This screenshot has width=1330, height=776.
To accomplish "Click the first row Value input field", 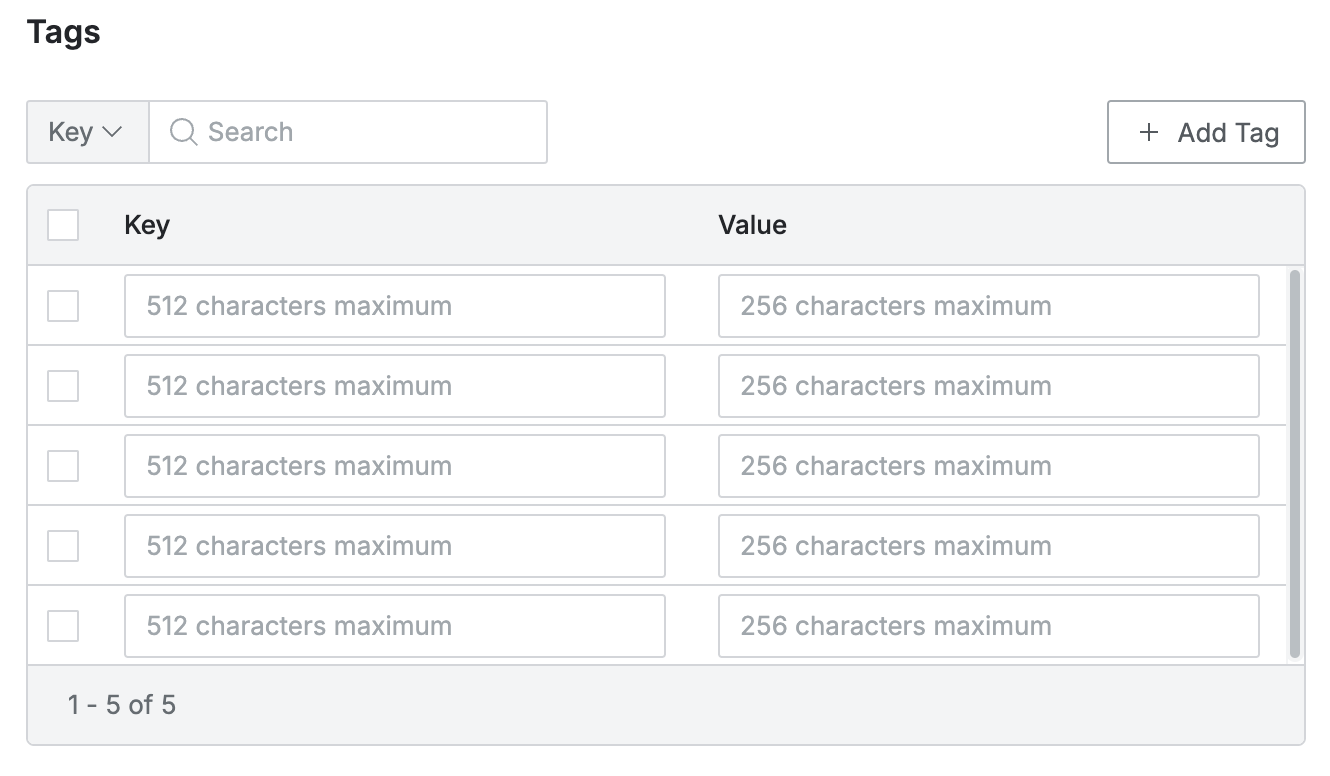I will pyautogui.click(x=988, y=306).
